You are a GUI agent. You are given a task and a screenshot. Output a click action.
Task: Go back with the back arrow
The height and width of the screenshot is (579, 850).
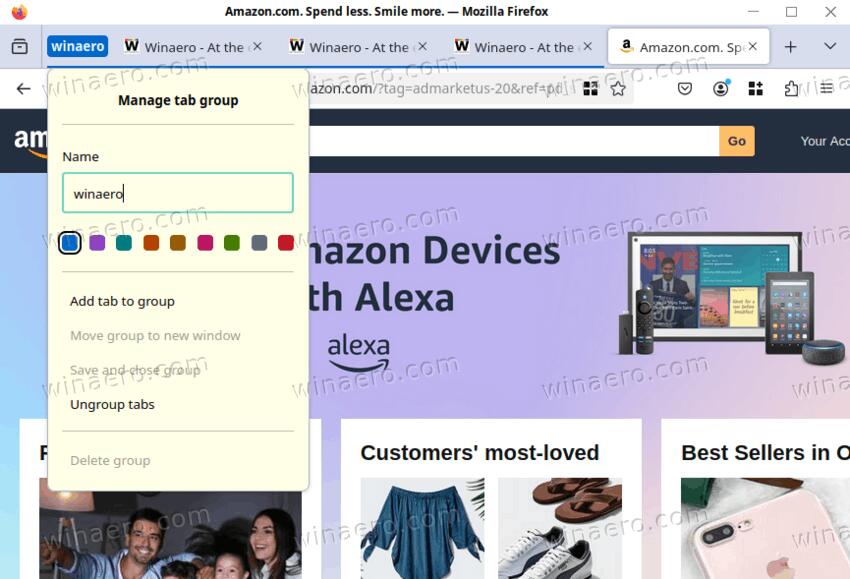pos(23,88)
